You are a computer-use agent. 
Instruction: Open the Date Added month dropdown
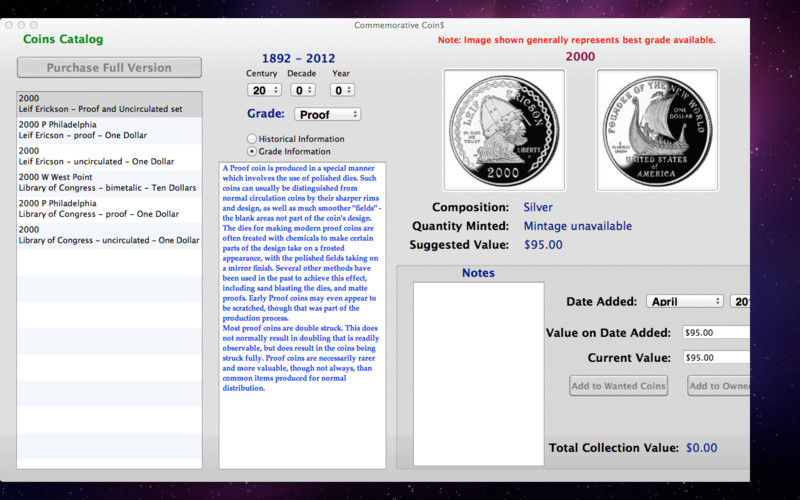(x=685, y=302)
